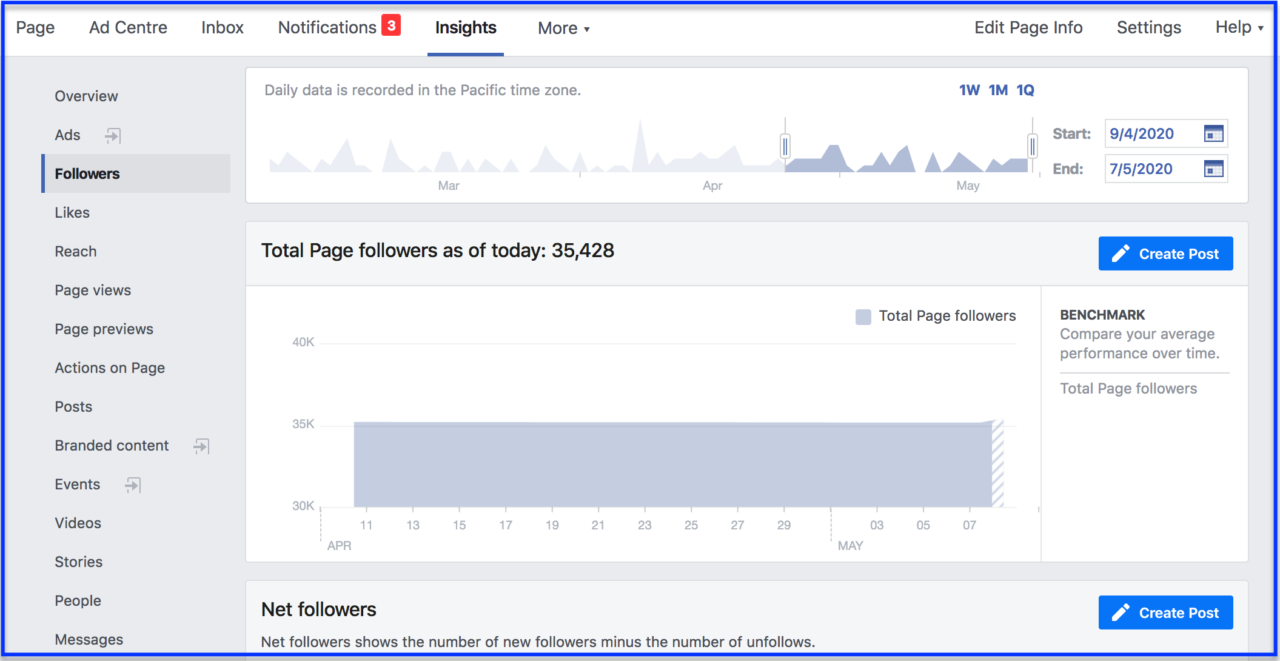This screenshot has width=1280, height=661.
Task: Open Edit Page Info
Action: point(1028,27)
